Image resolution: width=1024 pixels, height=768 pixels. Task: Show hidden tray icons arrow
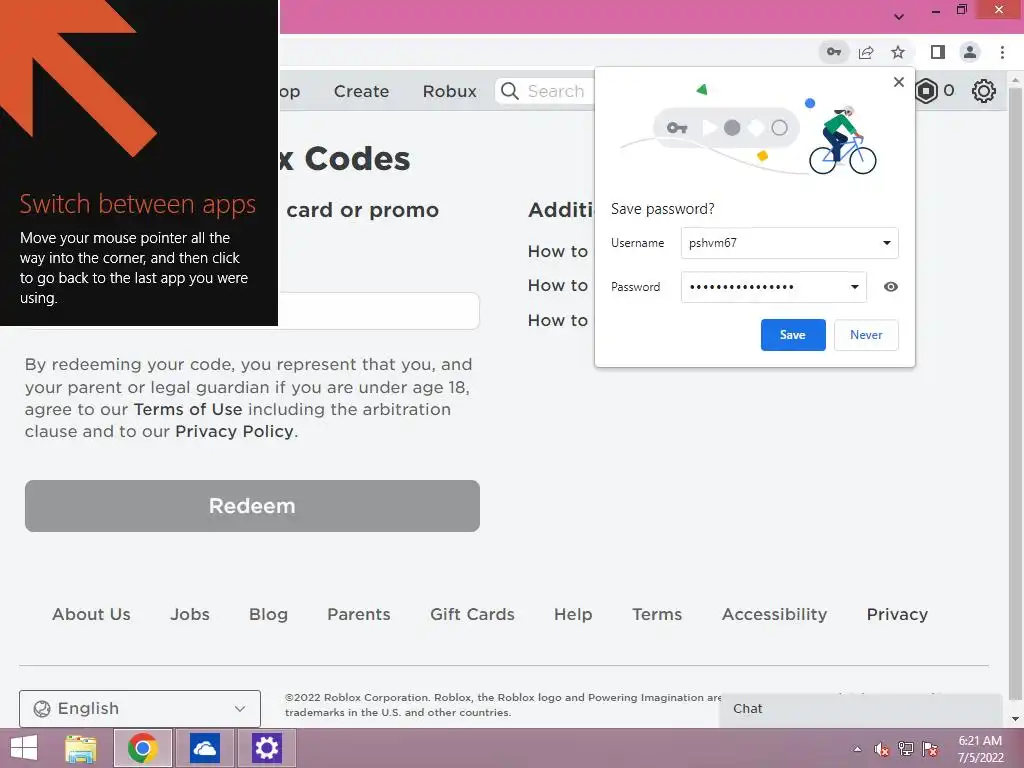(x=857, y=749)
